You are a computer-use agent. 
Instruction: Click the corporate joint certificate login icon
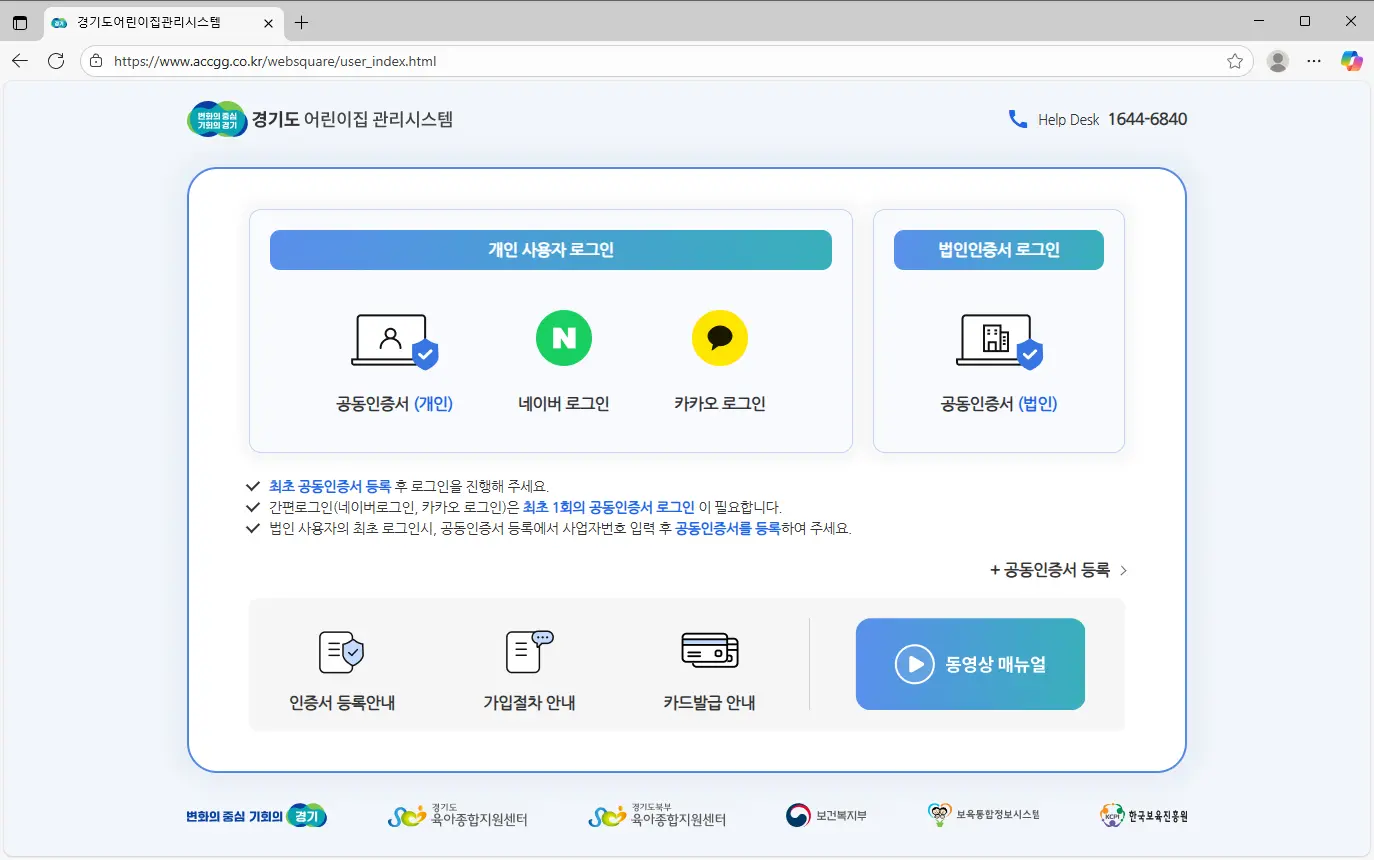998,341
